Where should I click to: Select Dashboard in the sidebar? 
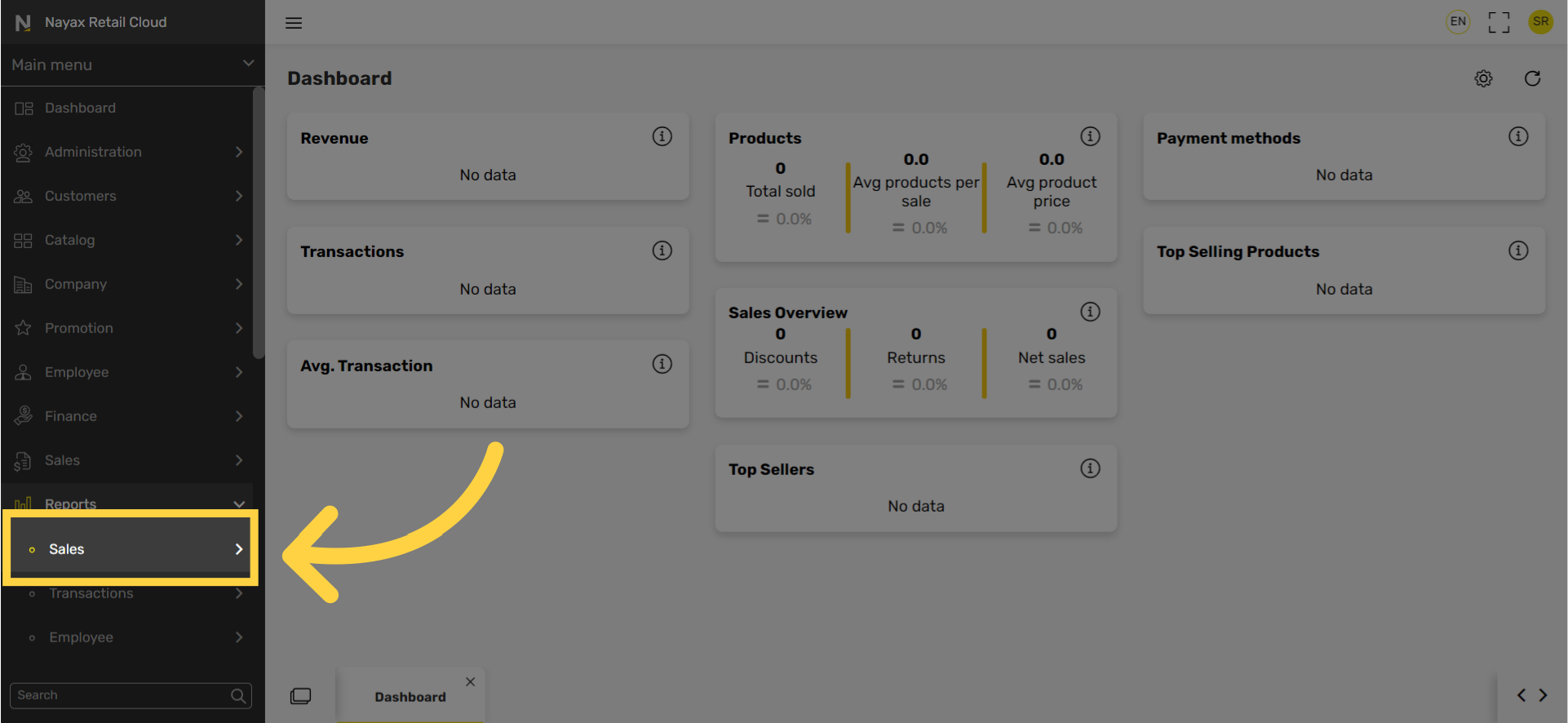80,108
